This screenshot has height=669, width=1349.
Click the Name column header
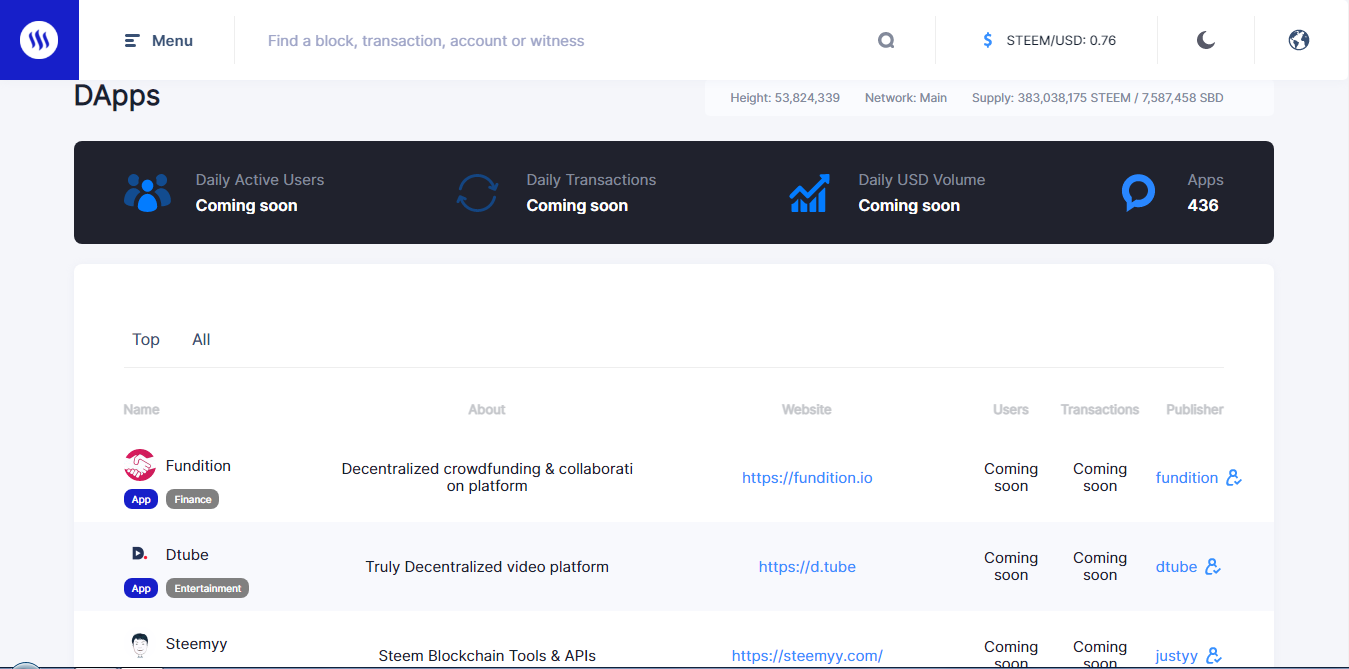141,409
